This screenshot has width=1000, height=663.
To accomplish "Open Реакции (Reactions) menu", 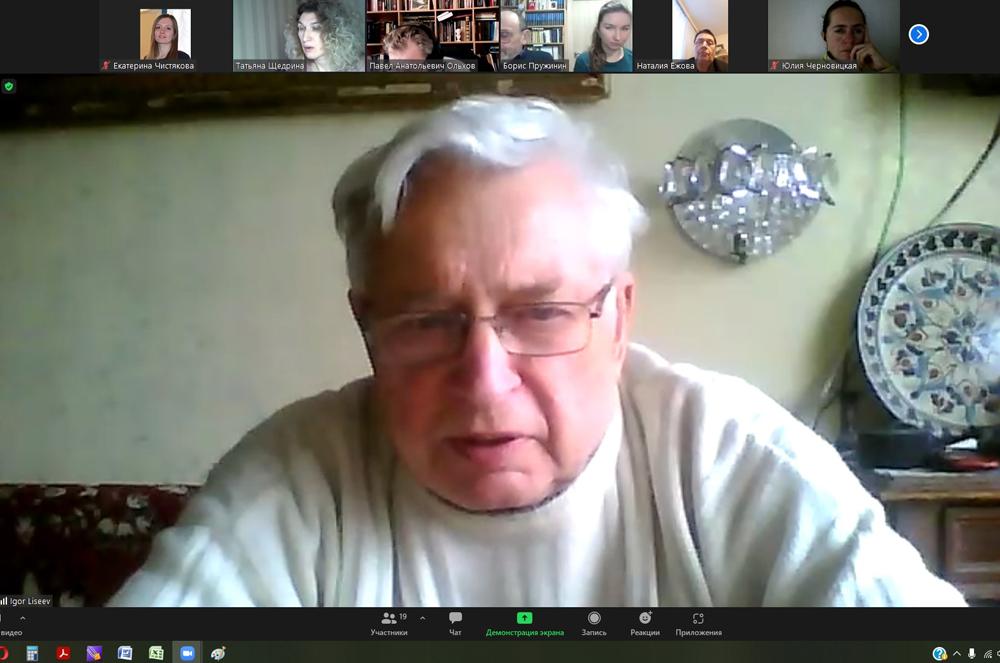I will pos(645,623).
